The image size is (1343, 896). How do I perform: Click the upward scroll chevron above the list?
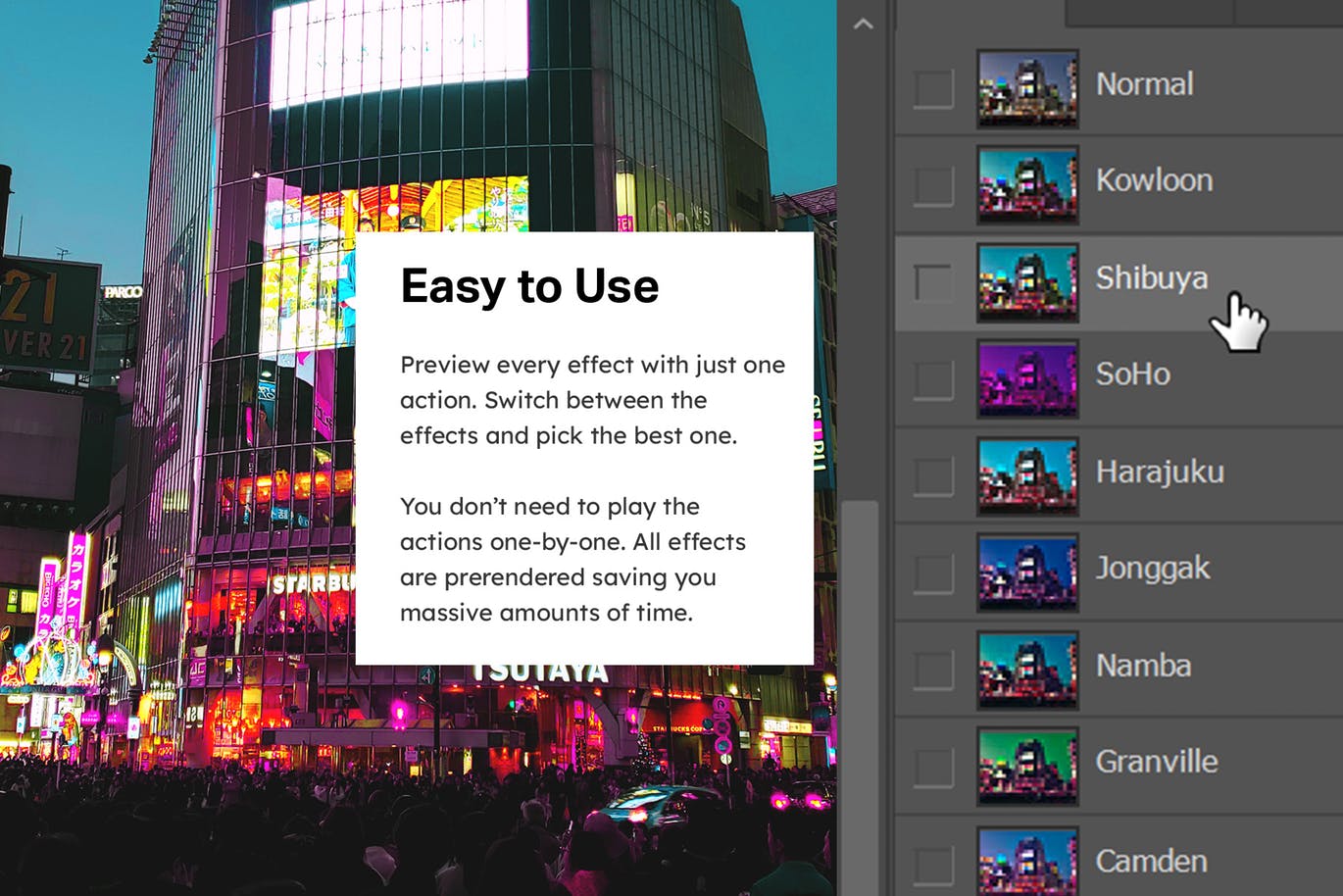click(x=864, y=22)
